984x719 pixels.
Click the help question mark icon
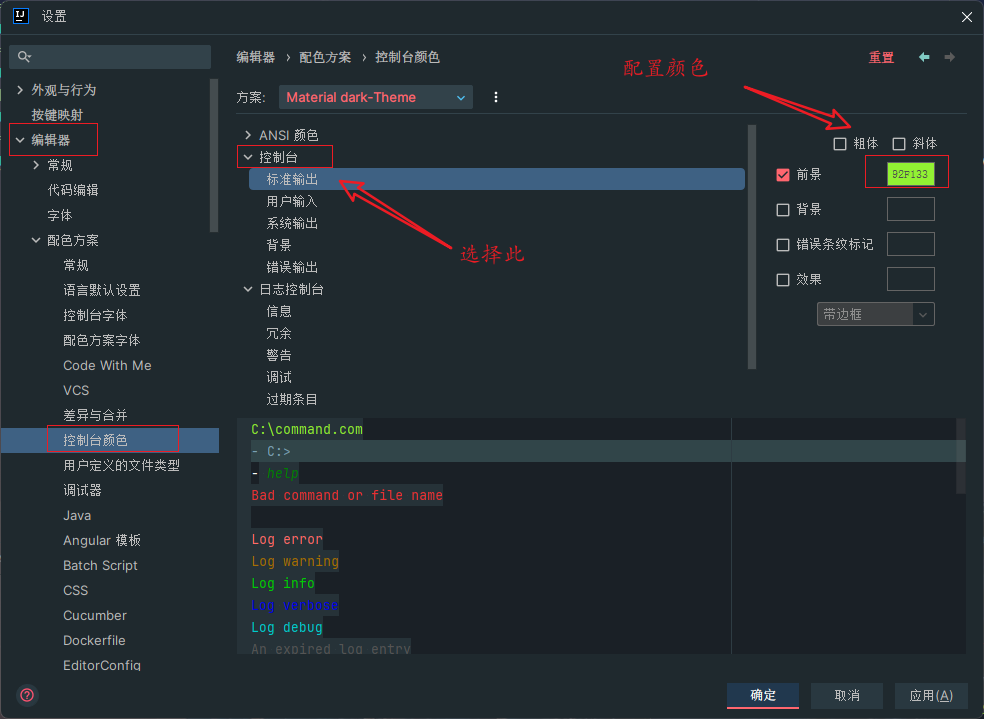(x=26, y=695)
